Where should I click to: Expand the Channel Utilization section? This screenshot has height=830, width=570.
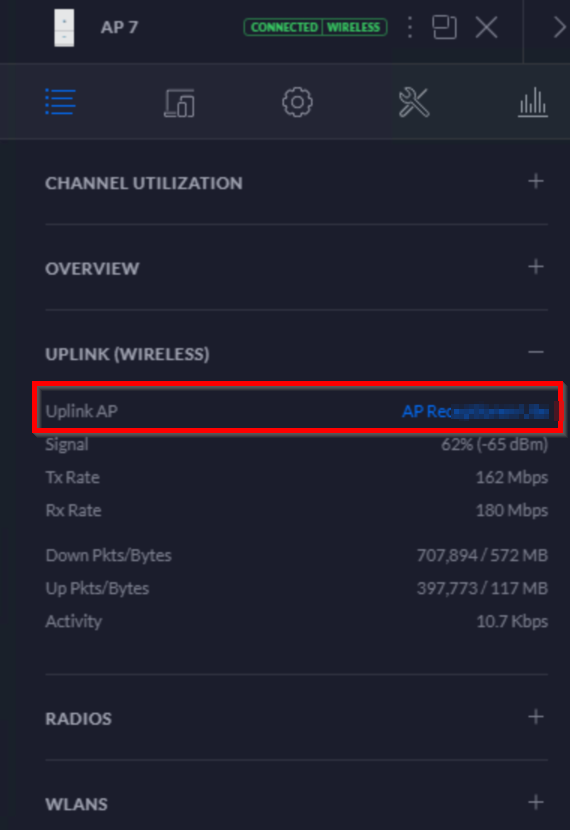point(536,181)
